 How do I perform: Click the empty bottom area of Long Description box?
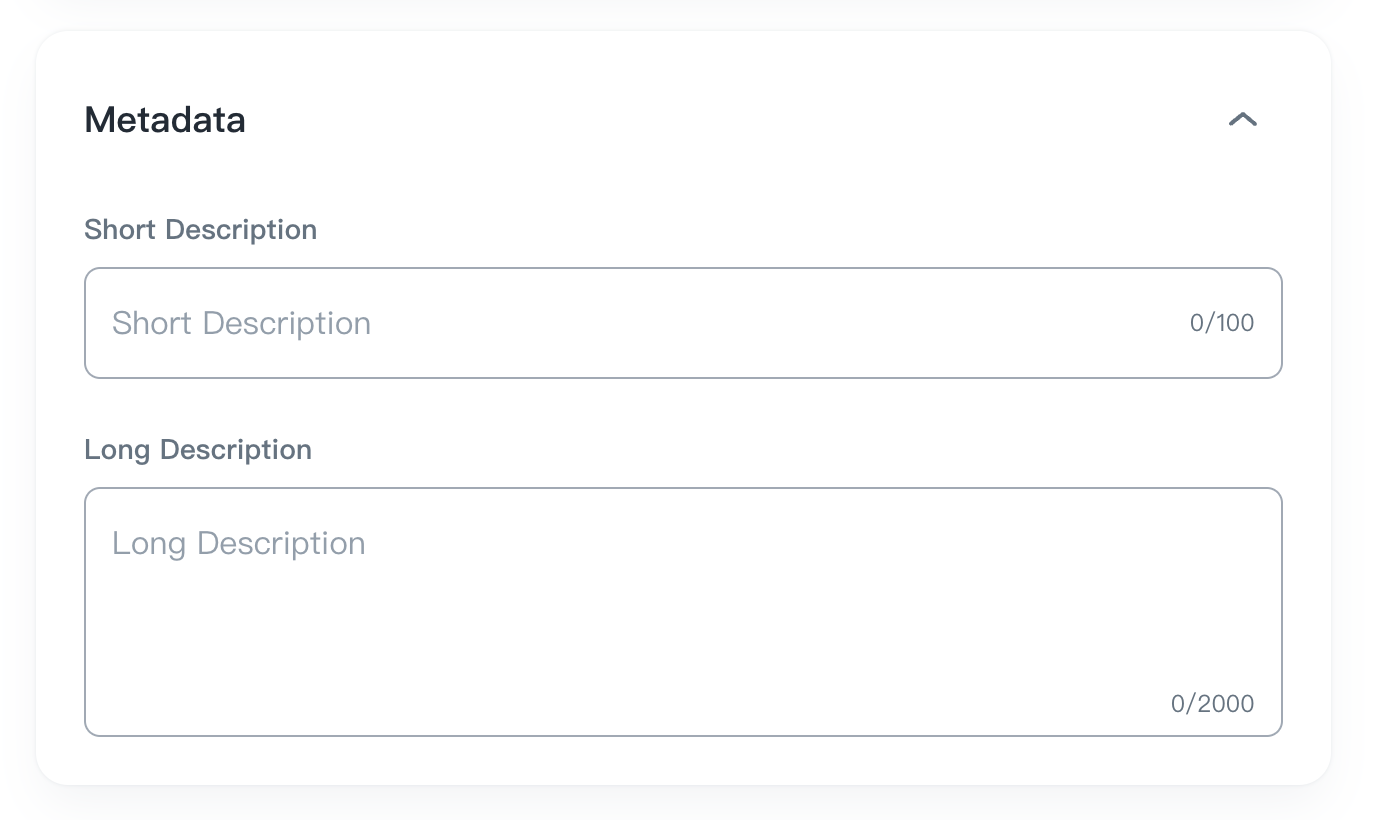coord(600,700)
